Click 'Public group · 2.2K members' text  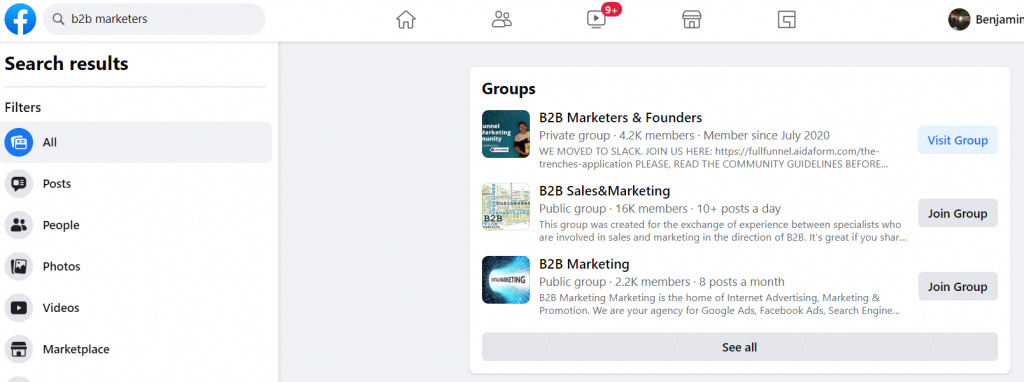pos(615,282)
